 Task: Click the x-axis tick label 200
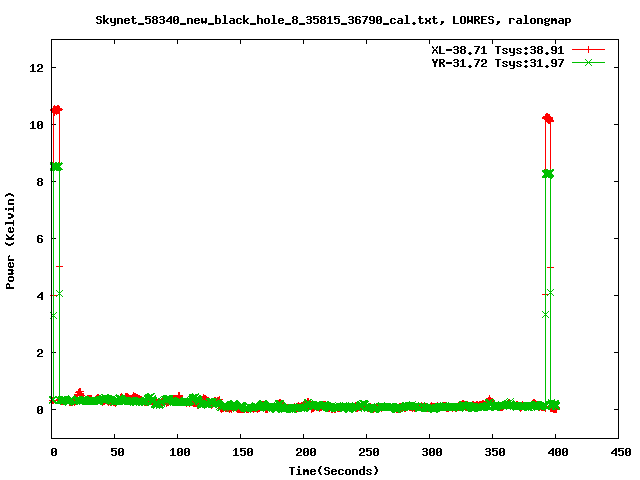[x=304, y=452]
